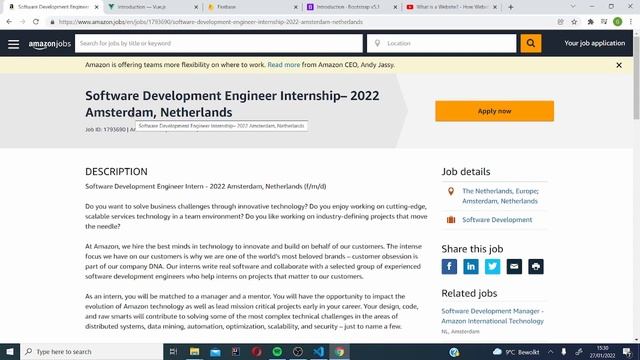Screen dimensions: 640x360
Task: Close the Vue.js tab
Action: pyautogui.click(x=196, y=7)
